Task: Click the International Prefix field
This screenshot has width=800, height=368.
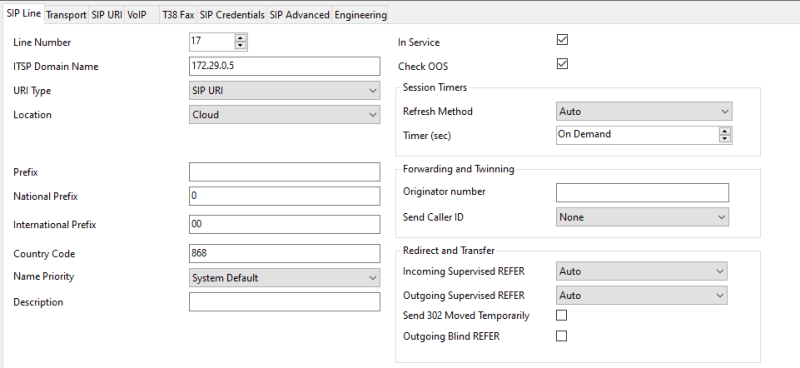Action: click(285, 225)
